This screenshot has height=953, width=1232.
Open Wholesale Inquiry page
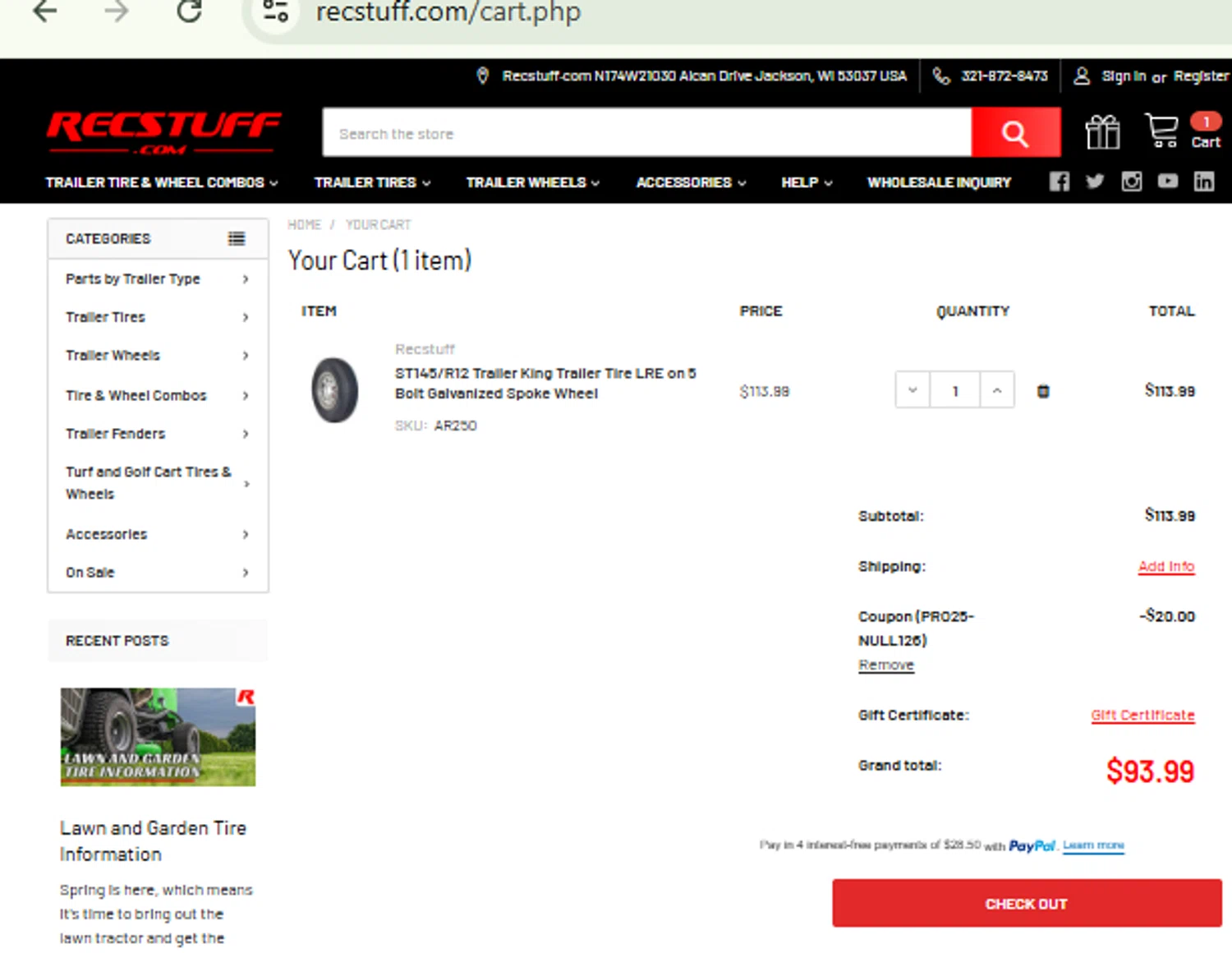click(939, 182)
